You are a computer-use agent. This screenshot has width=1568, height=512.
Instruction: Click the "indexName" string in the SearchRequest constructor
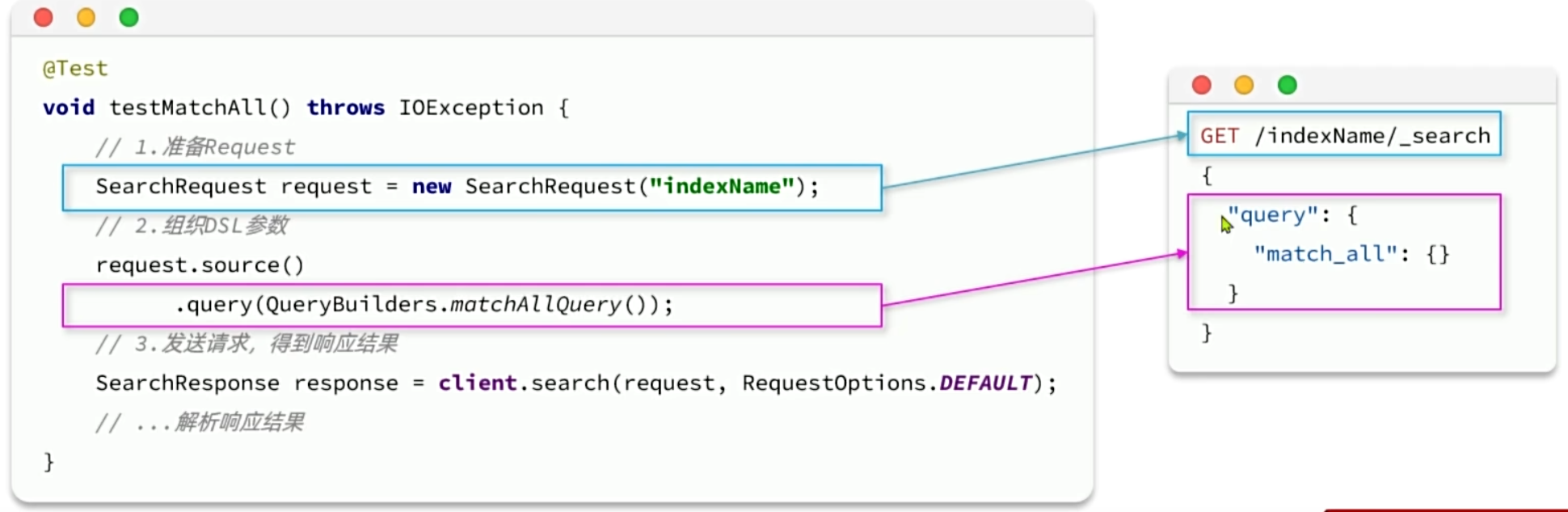coord(721,187)
